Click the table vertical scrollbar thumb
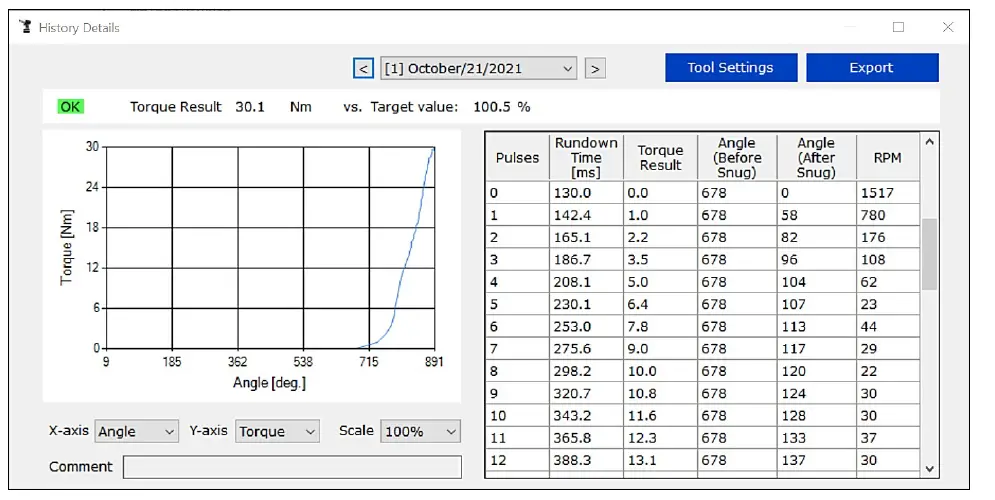The image size is (995, 500). 929,253
